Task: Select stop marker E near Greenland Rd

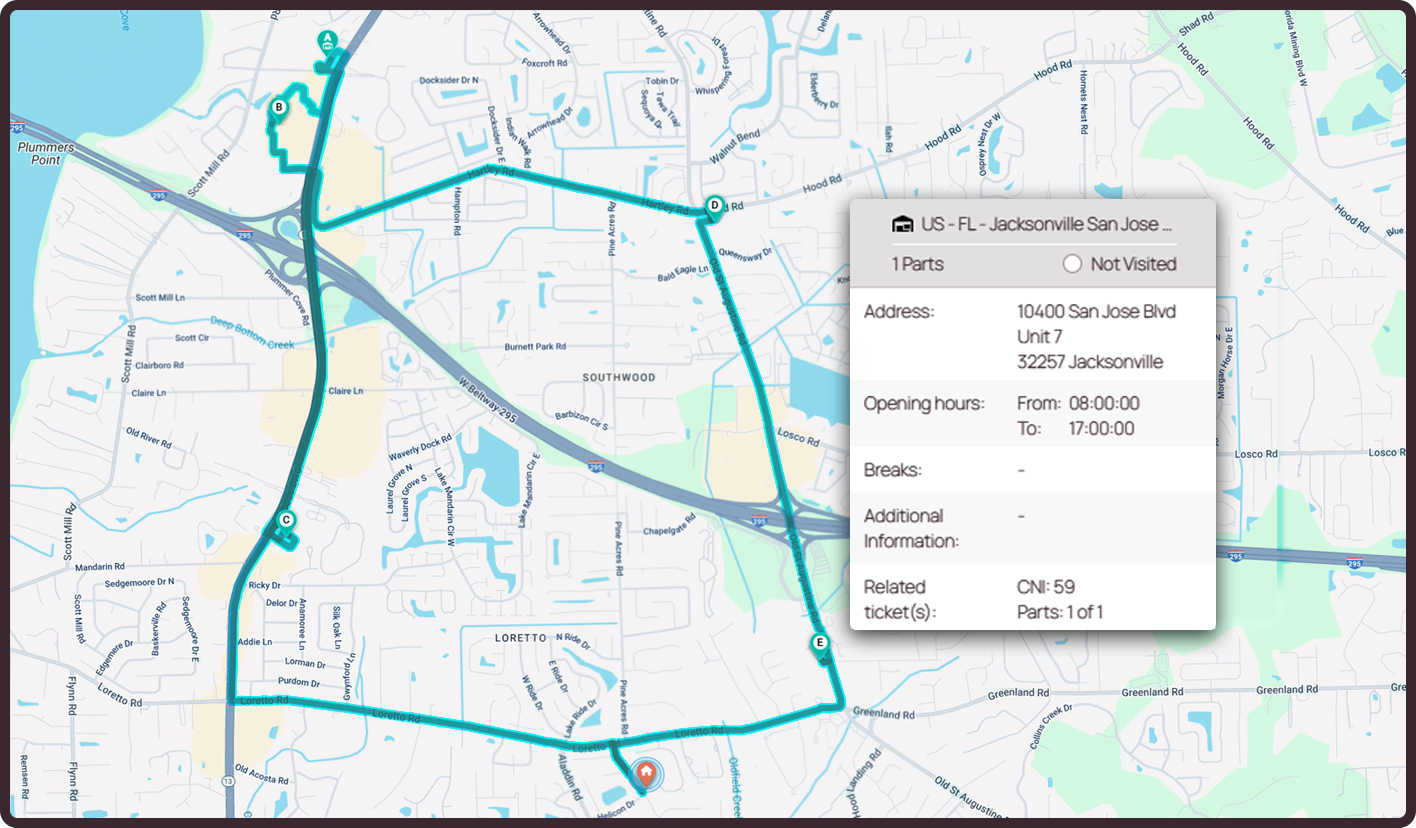Action: (x=820, y=642)
